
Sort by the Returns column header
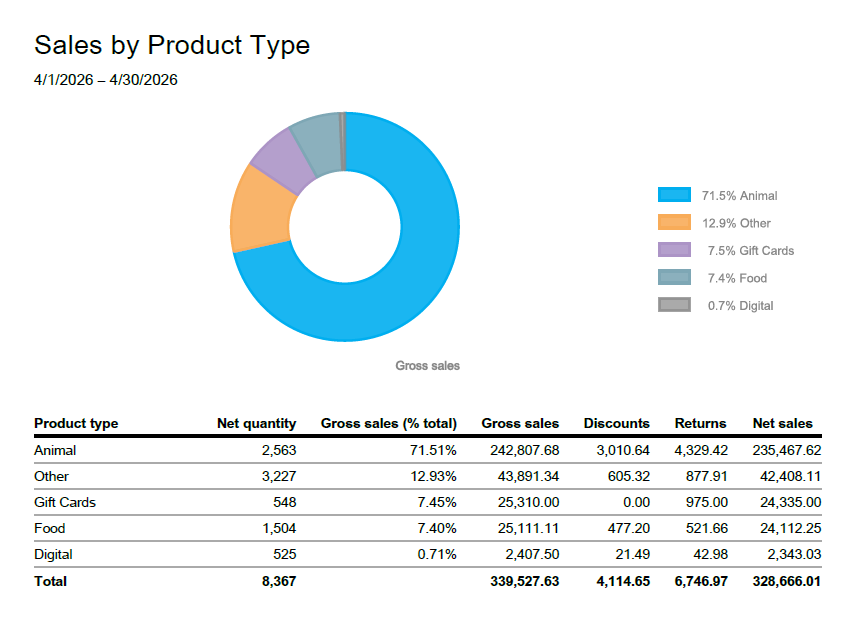click(x=700, y=423)
